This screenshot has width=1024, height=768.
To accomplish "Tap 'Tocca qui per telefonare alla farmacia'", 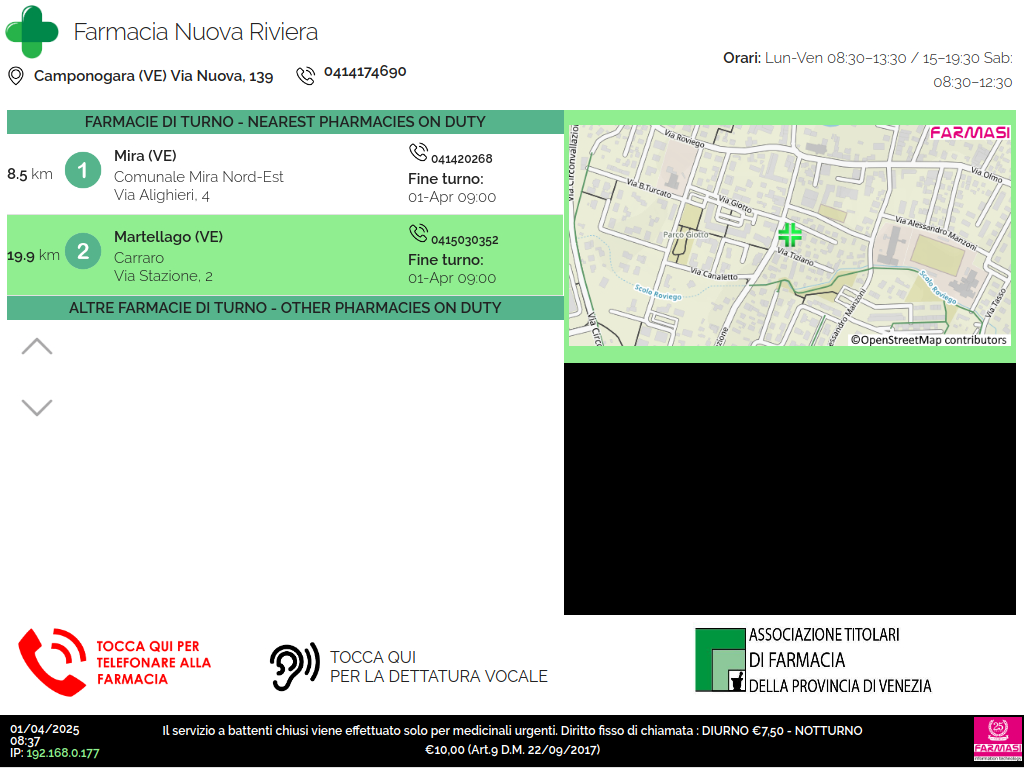I will click(x=154, y=663).
